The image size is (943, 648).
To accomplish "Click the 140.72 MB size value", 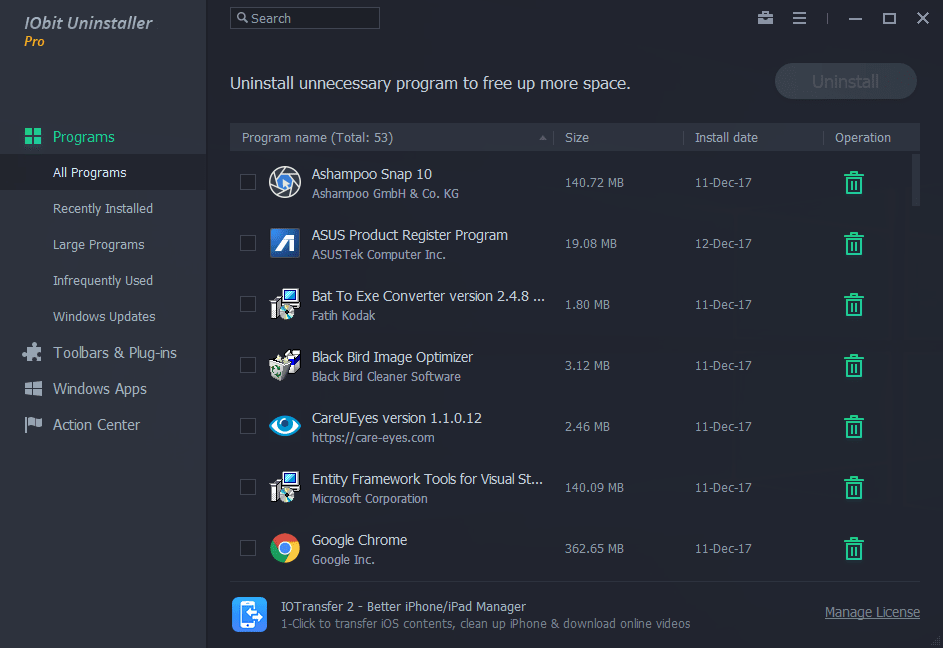I will tap(594, 183).
